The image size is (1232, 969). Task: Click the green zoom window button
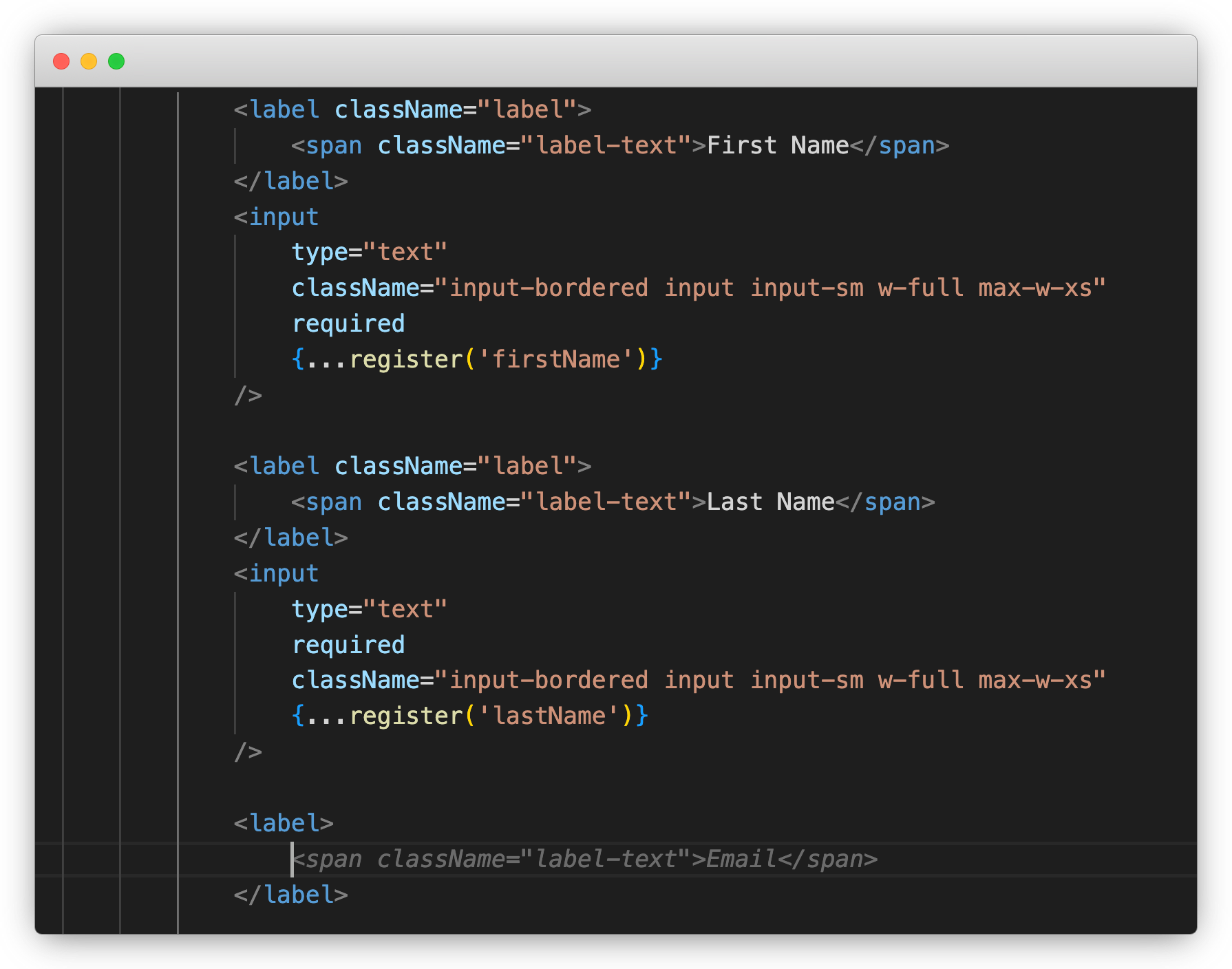[116, 61]
